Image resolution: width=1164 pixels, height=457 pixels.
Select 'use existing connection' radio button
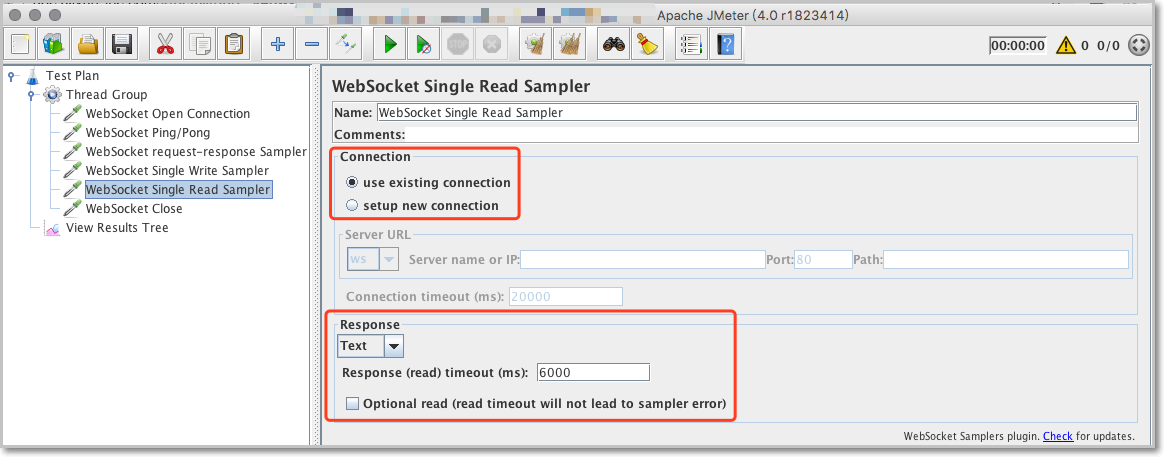pos(353,183)
